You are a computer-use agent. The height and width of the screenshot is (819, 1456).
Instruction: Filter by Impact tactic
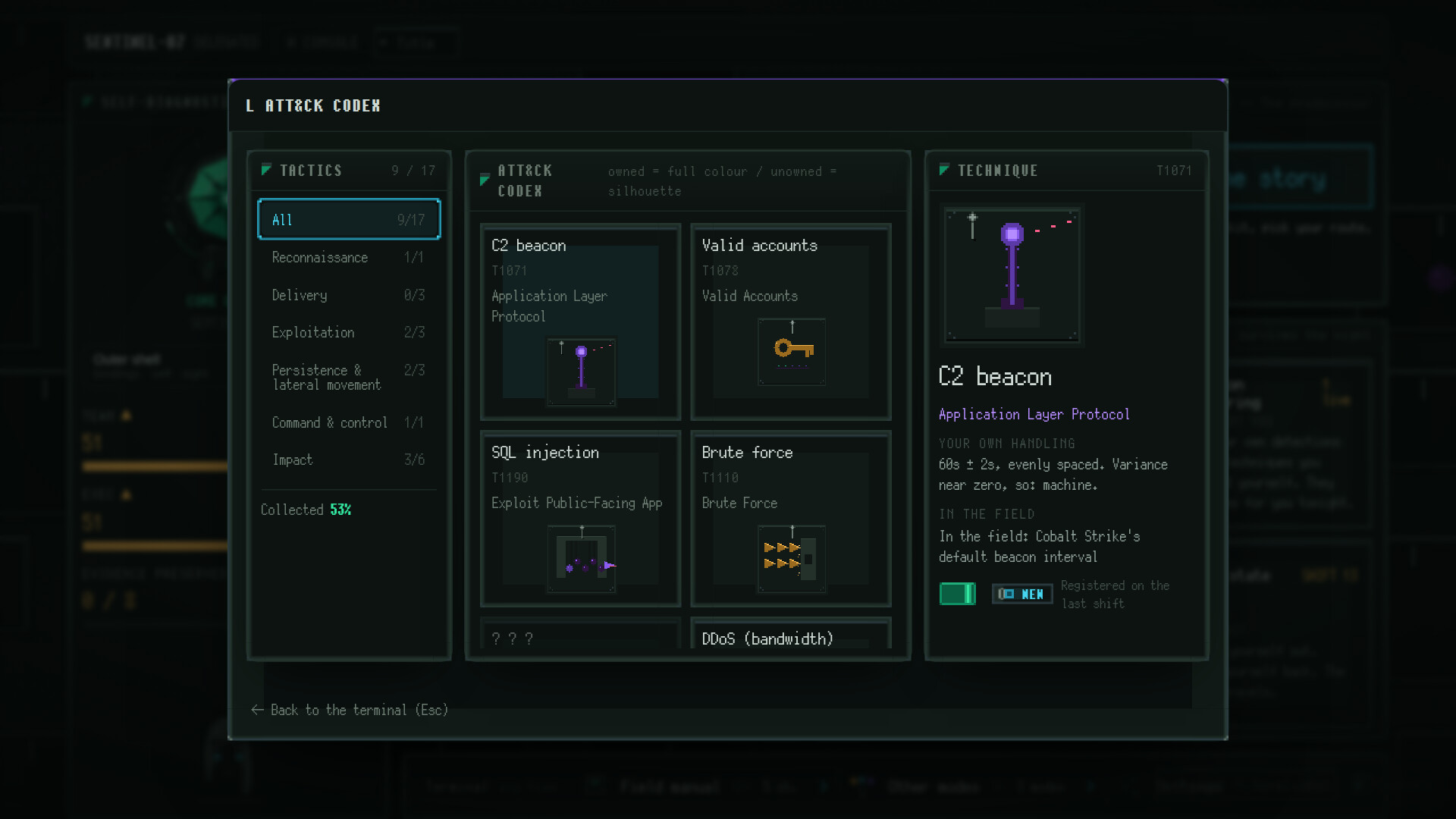pos(349,460)
